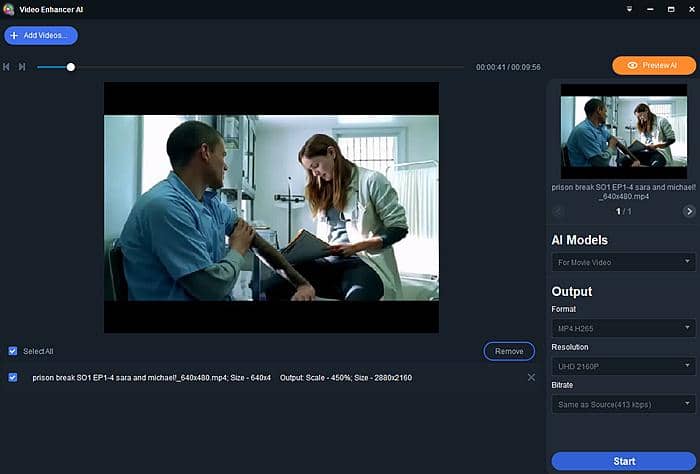Click the unplayed part of the seek bar
The height and width of the screenshot is (474, 700).
(x=270, y=67)
